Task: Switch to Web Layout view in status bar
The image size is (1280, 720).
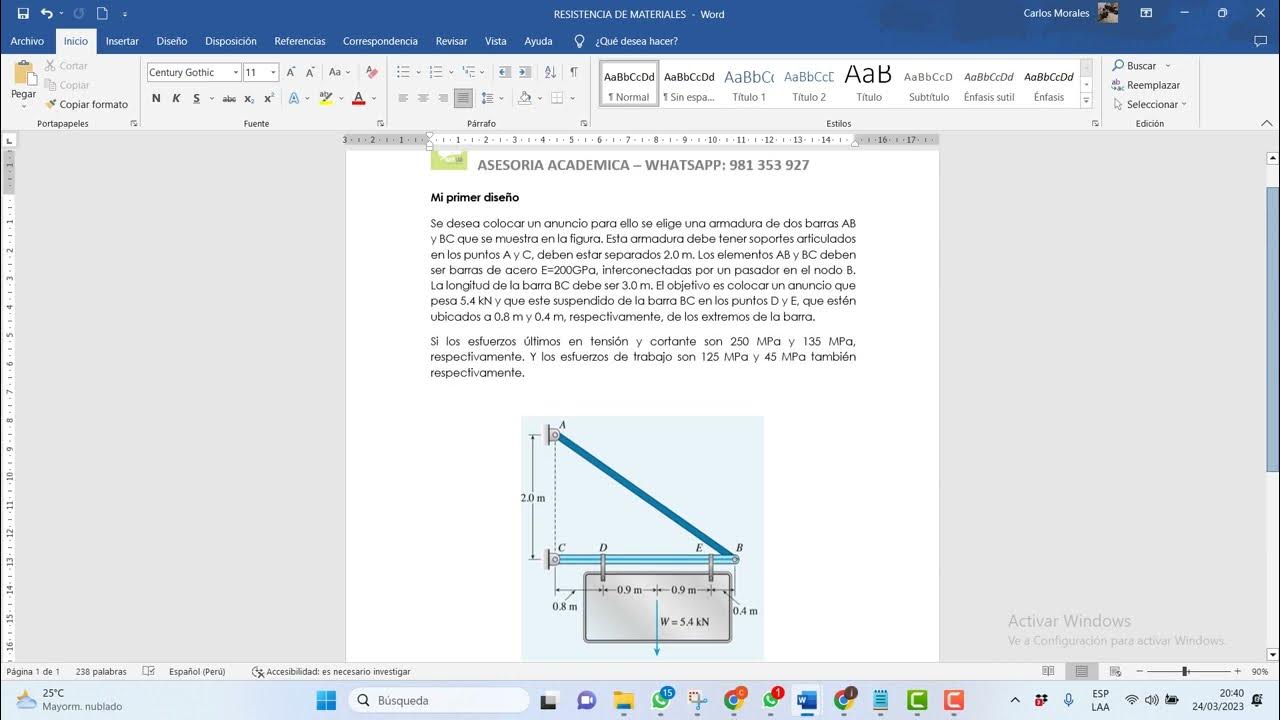Action: point(1114,671)
